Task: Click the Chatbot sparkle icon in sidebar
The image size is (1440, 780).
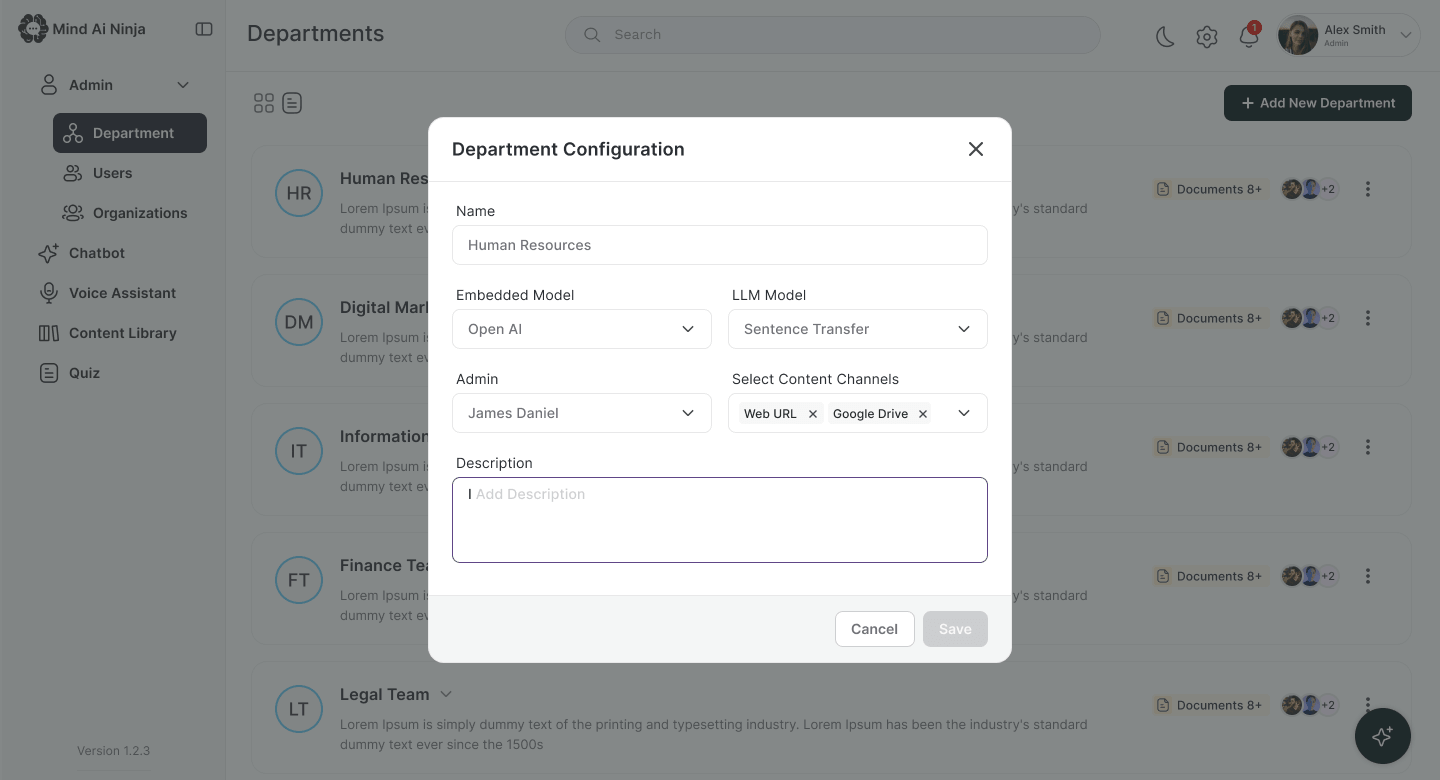Action: 48,253
